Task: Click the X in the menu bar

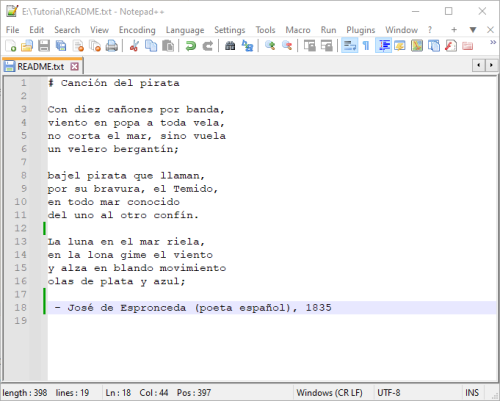Action: tap(490, 30)
